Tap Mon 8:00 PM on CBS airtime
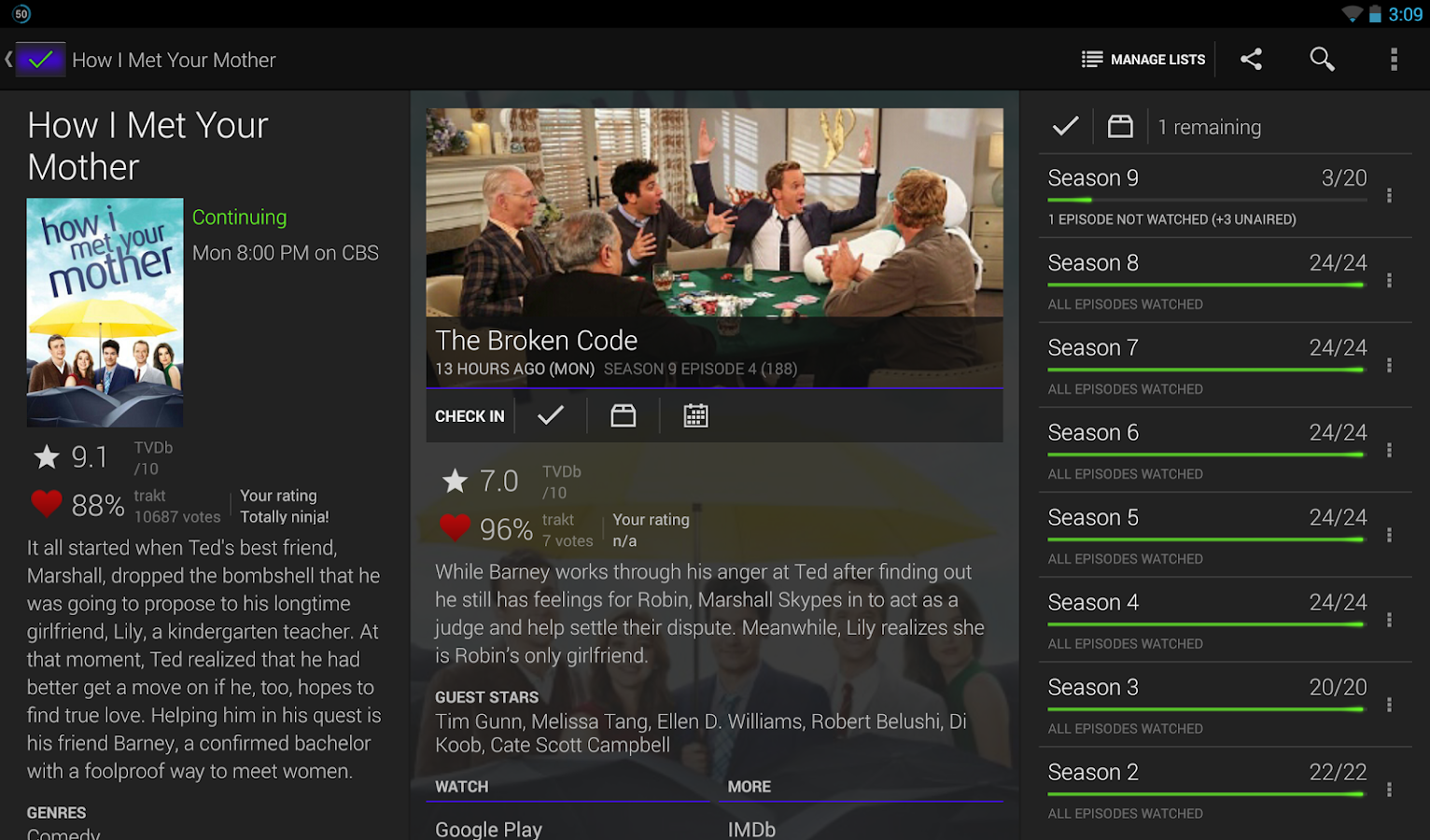1430x840 pixels. (286, 253)
